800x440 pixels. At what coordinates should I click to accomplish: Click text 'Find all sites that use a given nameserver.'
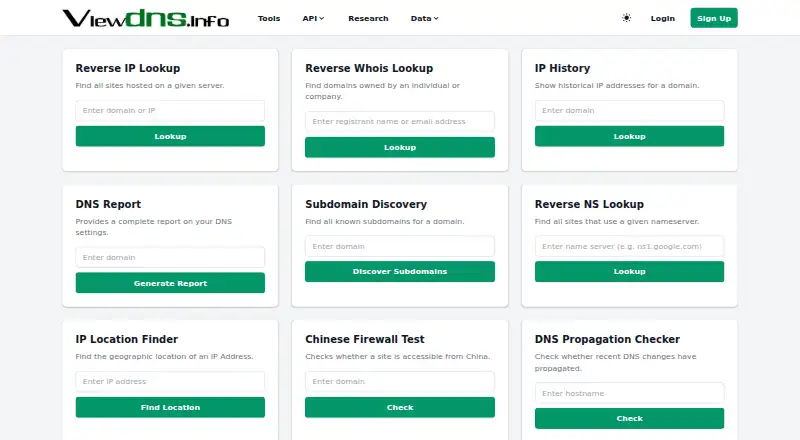coord(617,222)
